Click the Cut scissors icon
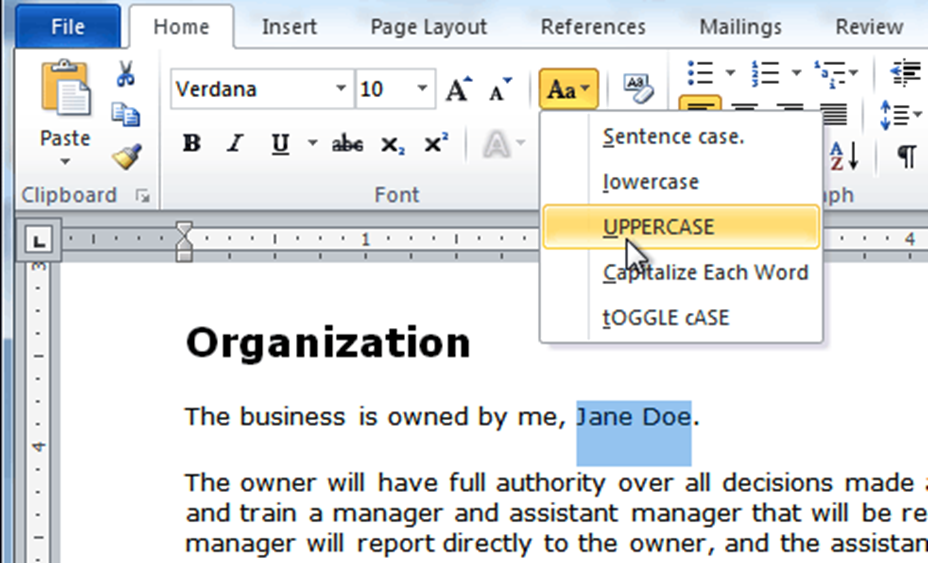Image resolution: width=928 pixels, height=563 pixels. click(125, 74)
